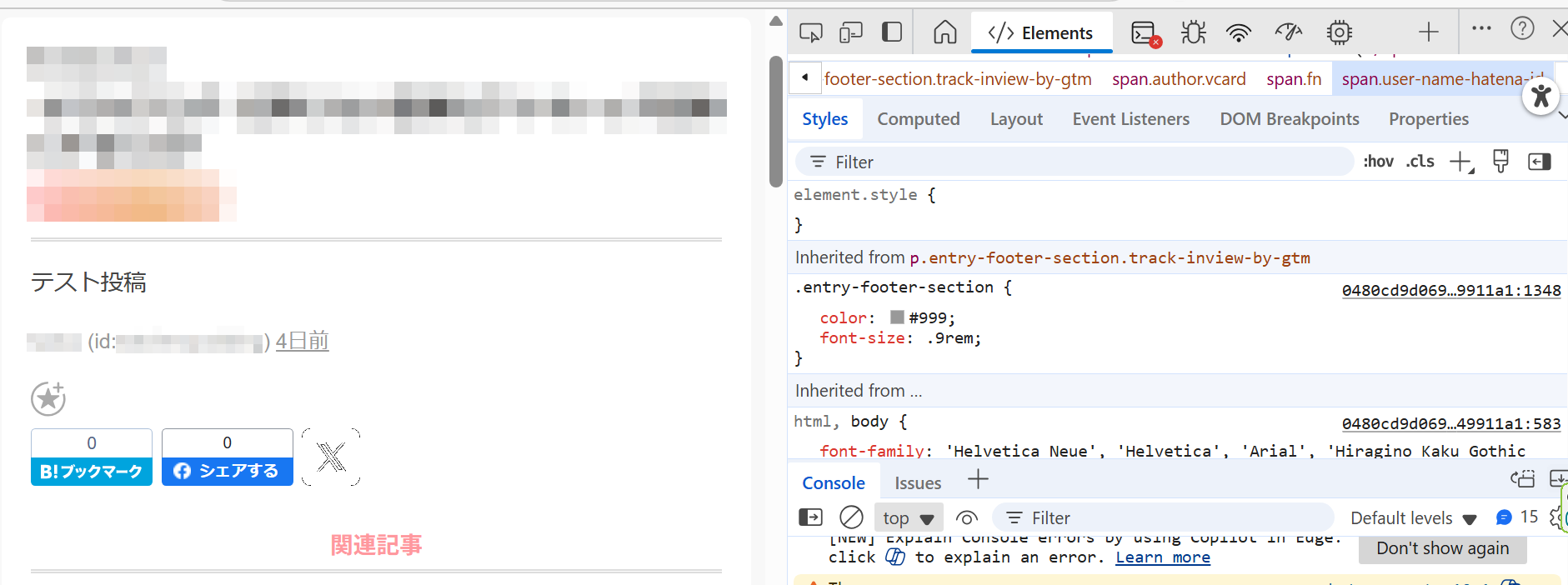Open the DevTools Welcome home icon
1568x585 pixels.
944,32
